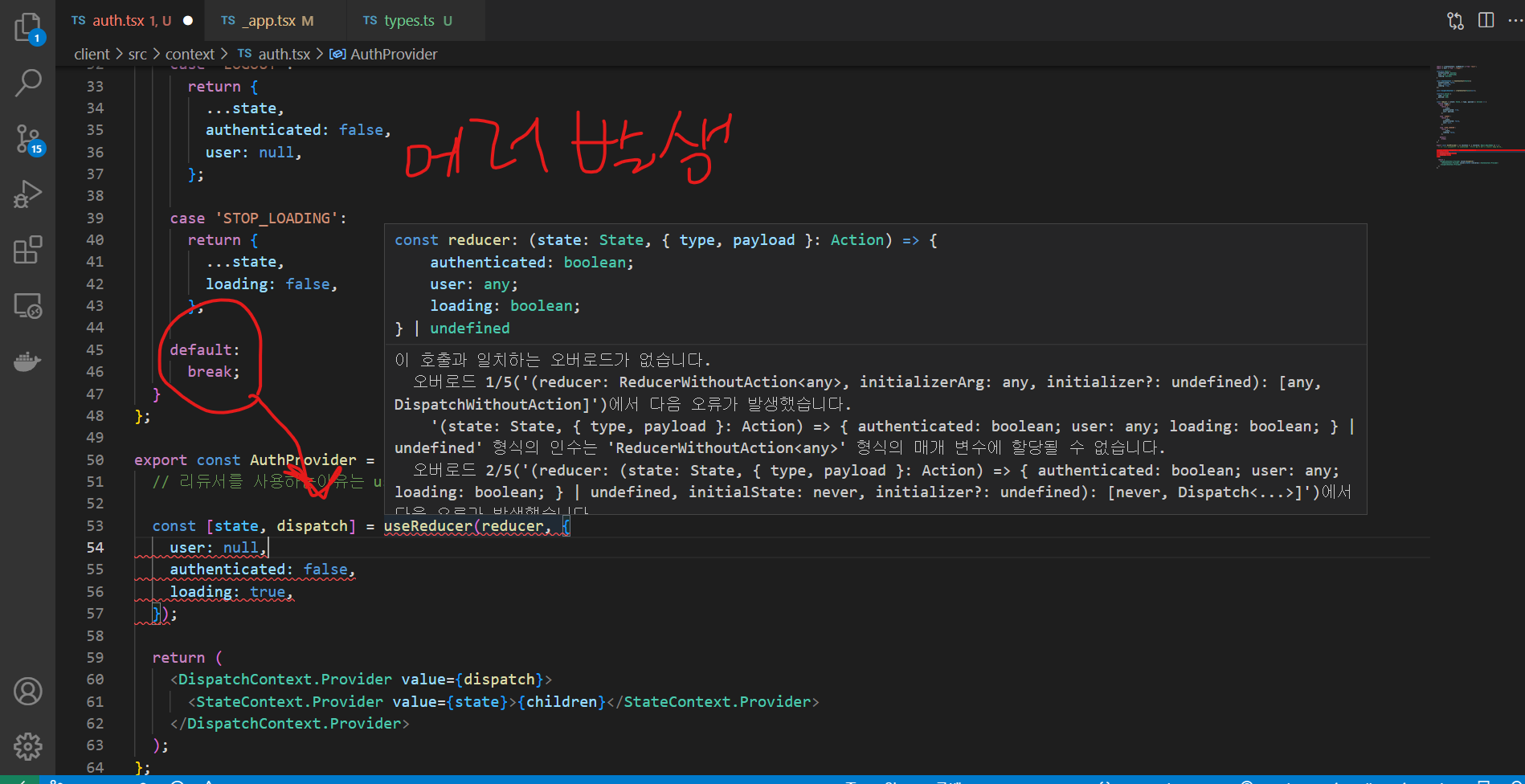The width and height of the screenshot is (1525, 784).
Task: Click the Korean comment on line 51
Action: pyautogui.click(x=267, y=481)
